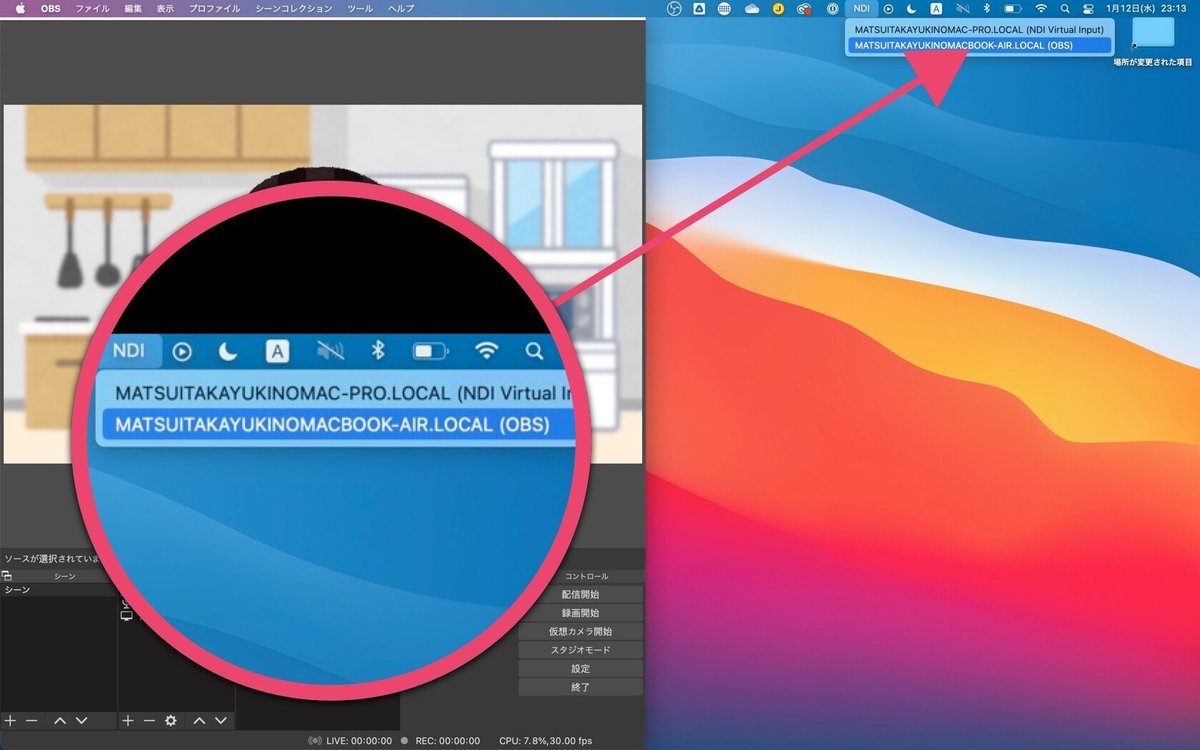This screenshot has width=1200, height=750.
Task: Click the 録画開始 button
Action: pos(580,613)
